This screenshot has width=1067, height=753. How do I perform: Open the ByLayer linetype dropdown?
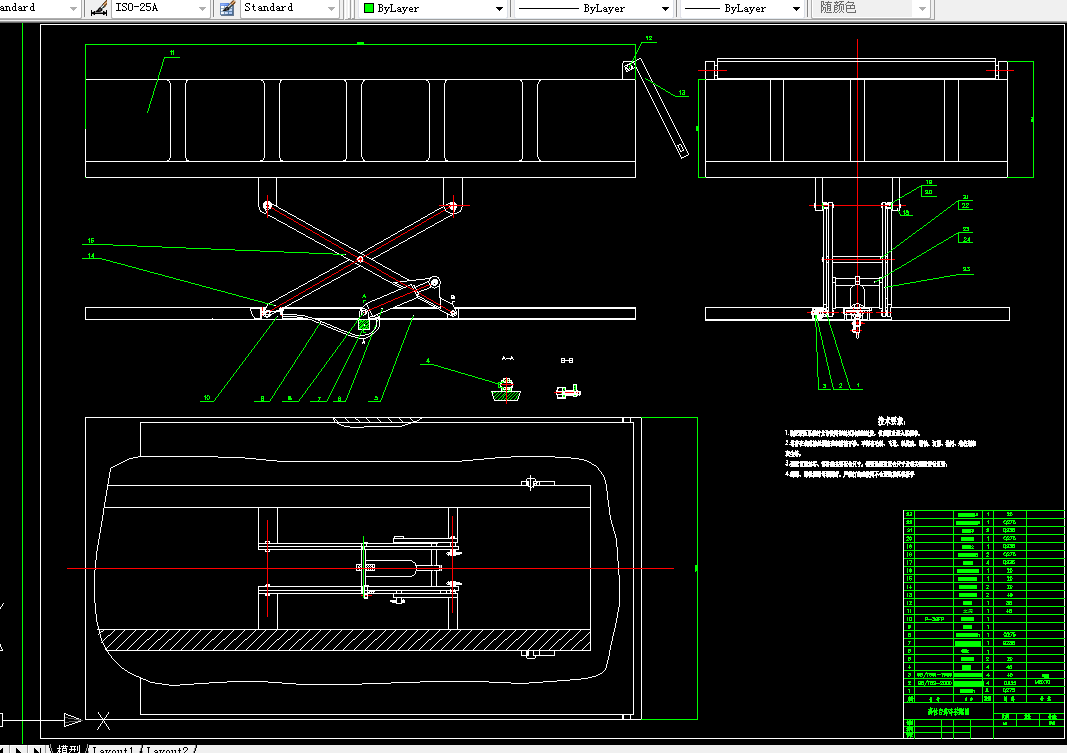593,8
